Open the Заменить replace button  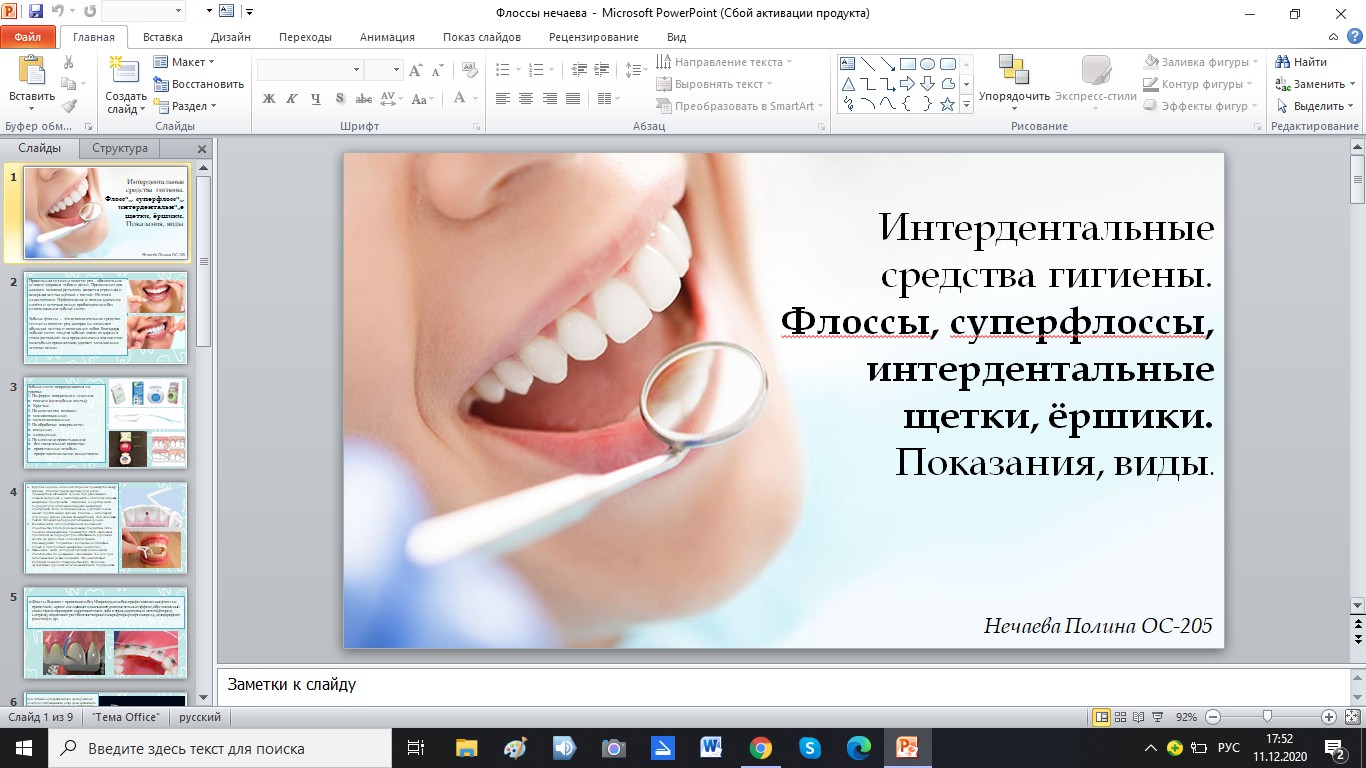[x=1315, y=84]
